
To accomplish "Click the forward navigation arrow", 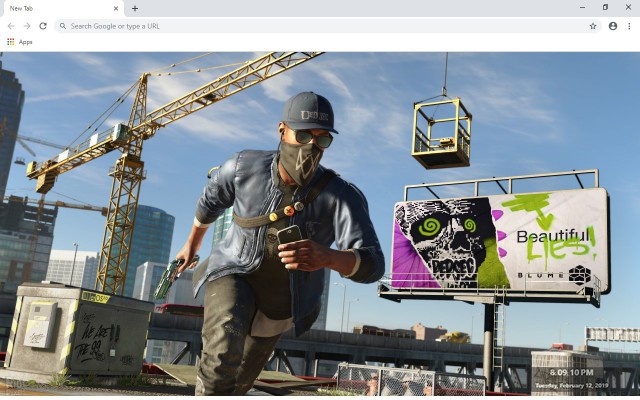I will [27, 26].
